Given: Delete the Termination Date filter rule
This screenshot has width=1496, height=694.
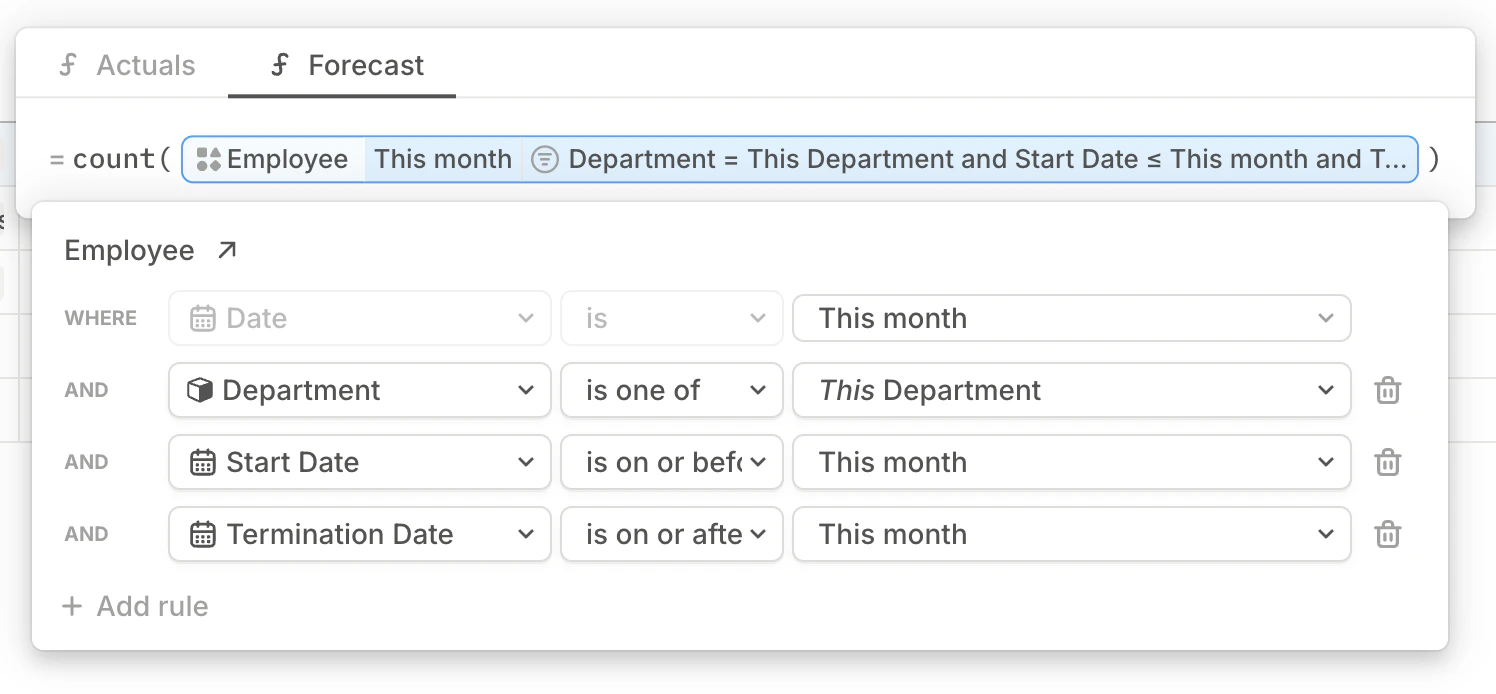Looking at the screenshot, I should (1387, 534).
